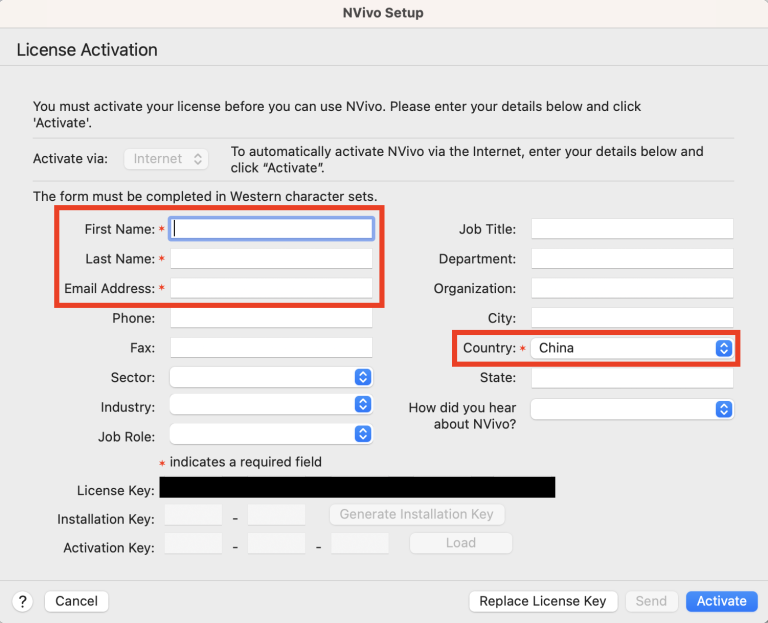This screenshot has height=623, width=768.
Task: Focus the Department input field
Action: [x=632, y=259]
